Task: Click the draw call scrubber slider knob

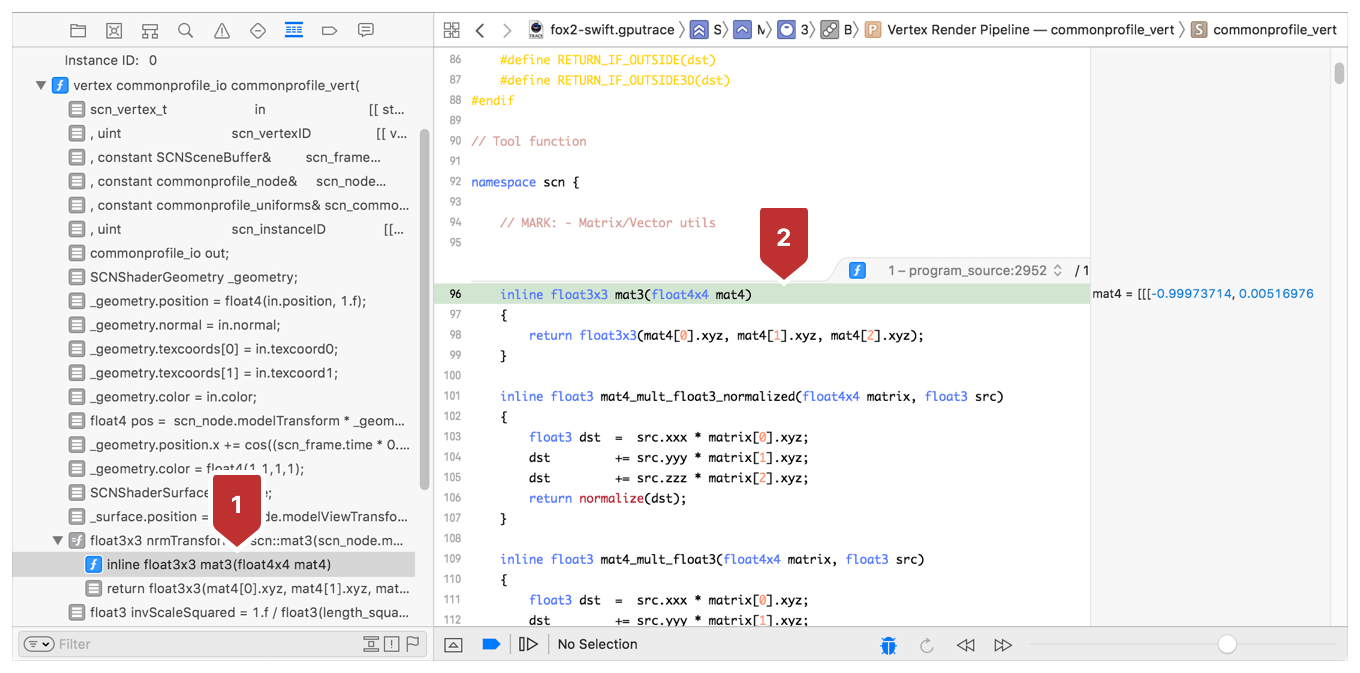Action: (x=1227, y=645)
